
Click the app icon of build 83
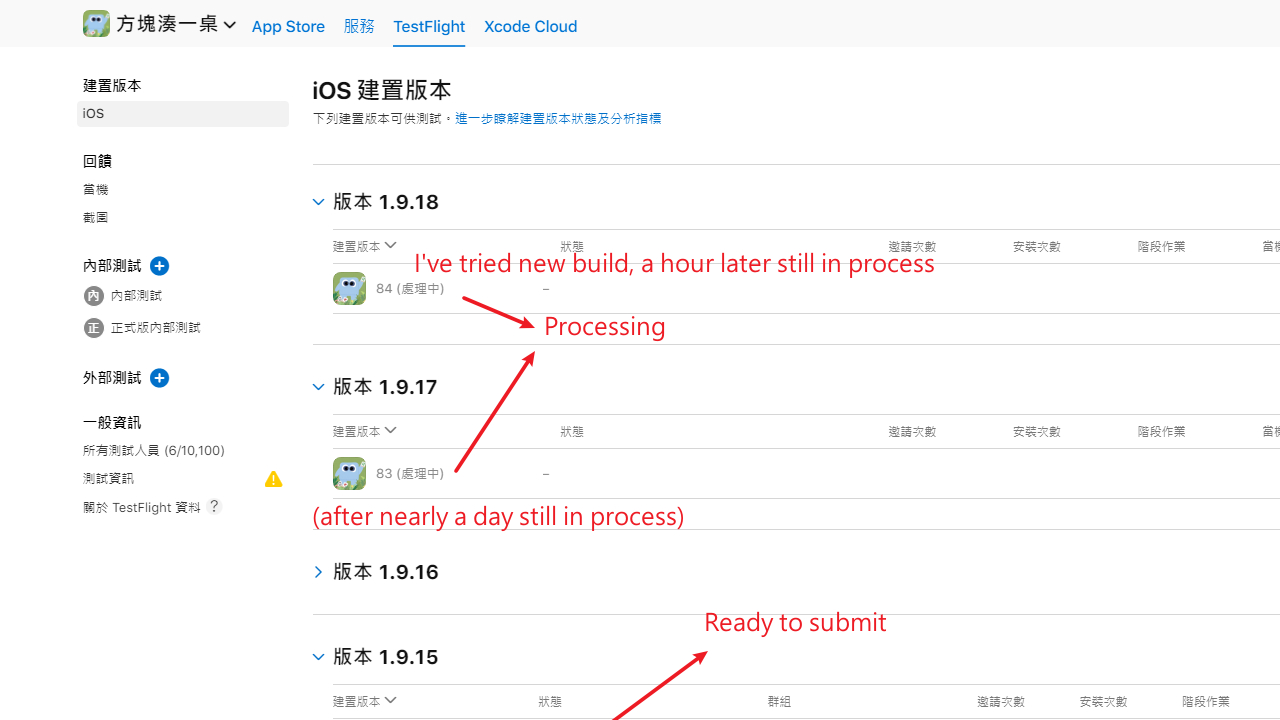349,474
